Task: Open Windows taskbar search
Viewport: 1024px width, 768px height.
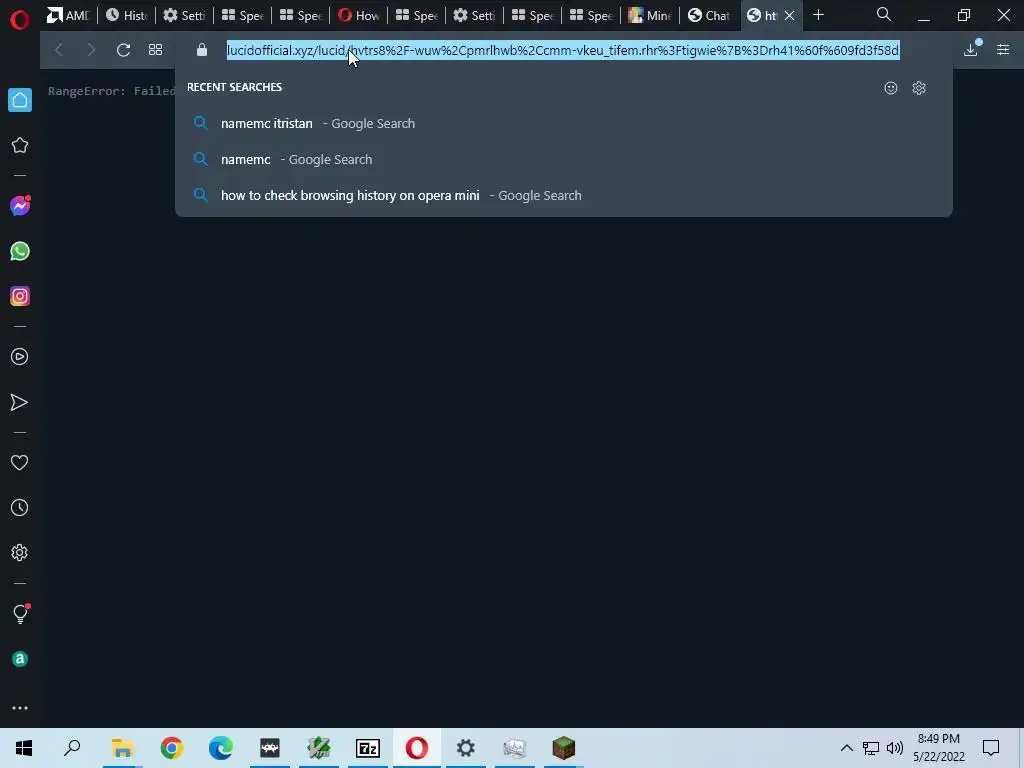Action: (x=72, y=748)
